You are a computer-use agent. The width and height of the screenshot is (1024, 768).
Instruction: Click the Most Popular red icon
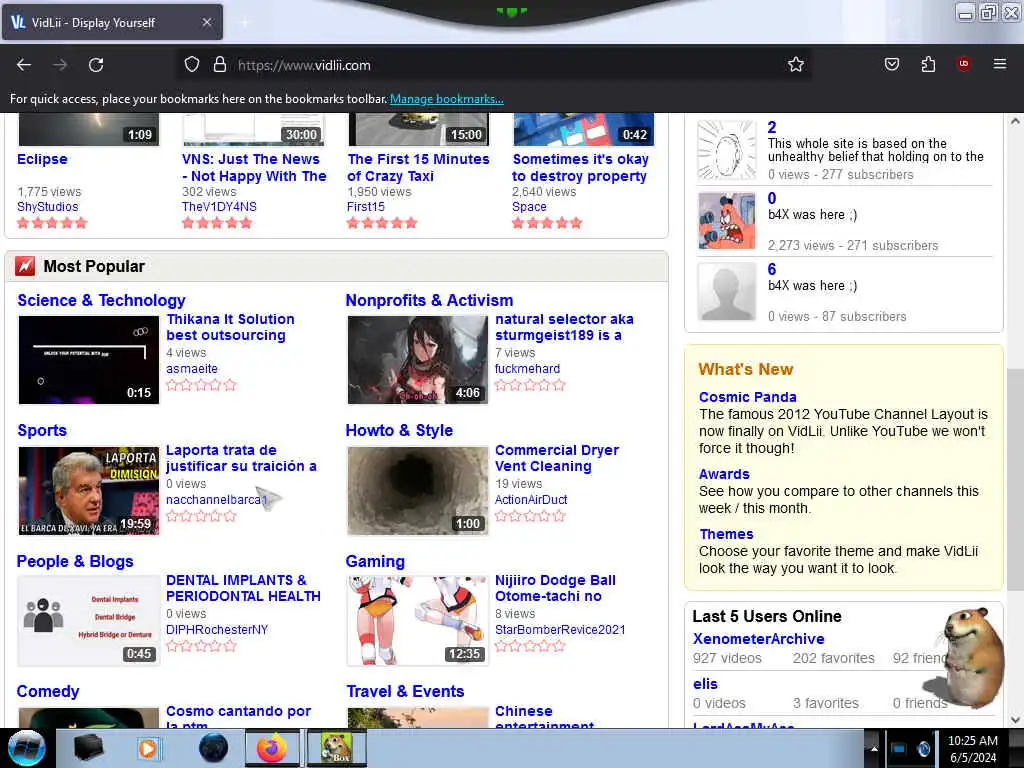coord(25,266)
